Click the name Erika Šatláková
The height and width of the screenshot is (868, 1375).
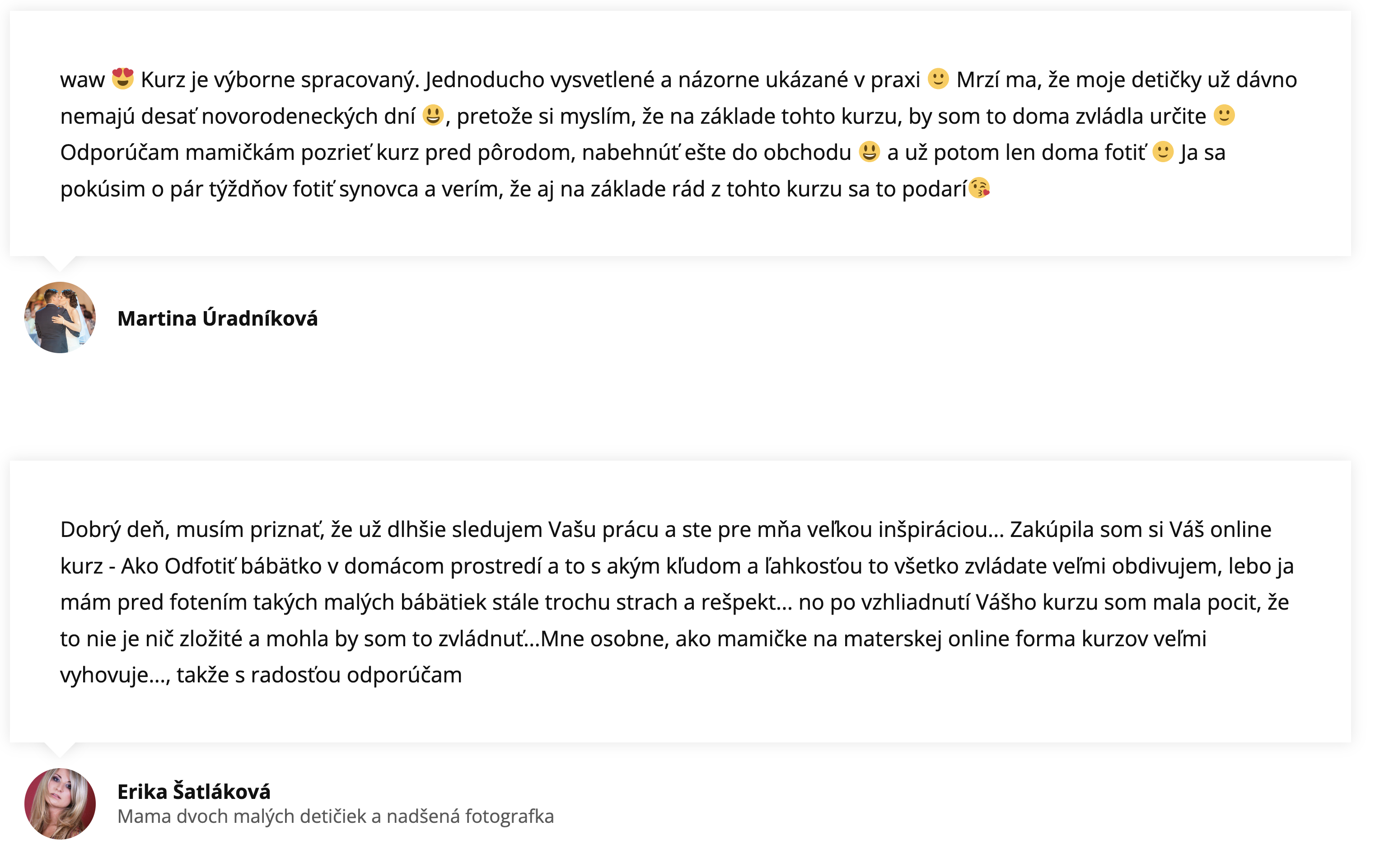pos(194,792)
